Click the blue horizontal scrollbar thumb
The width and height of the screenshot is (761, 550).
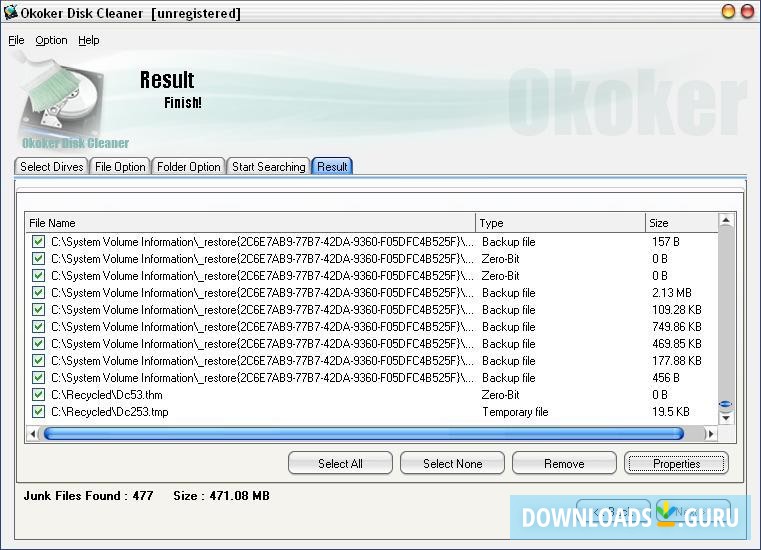point(364,433)
